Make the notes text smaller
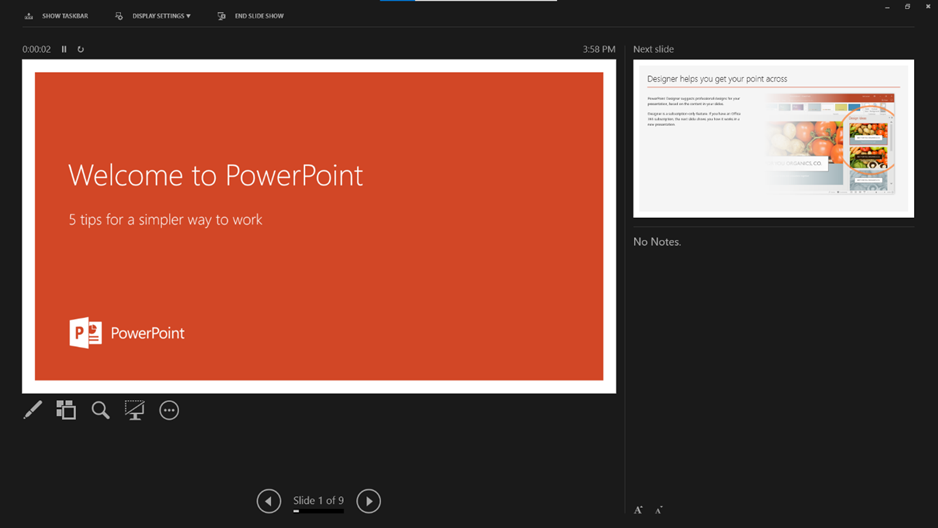 tap(658, 510)
